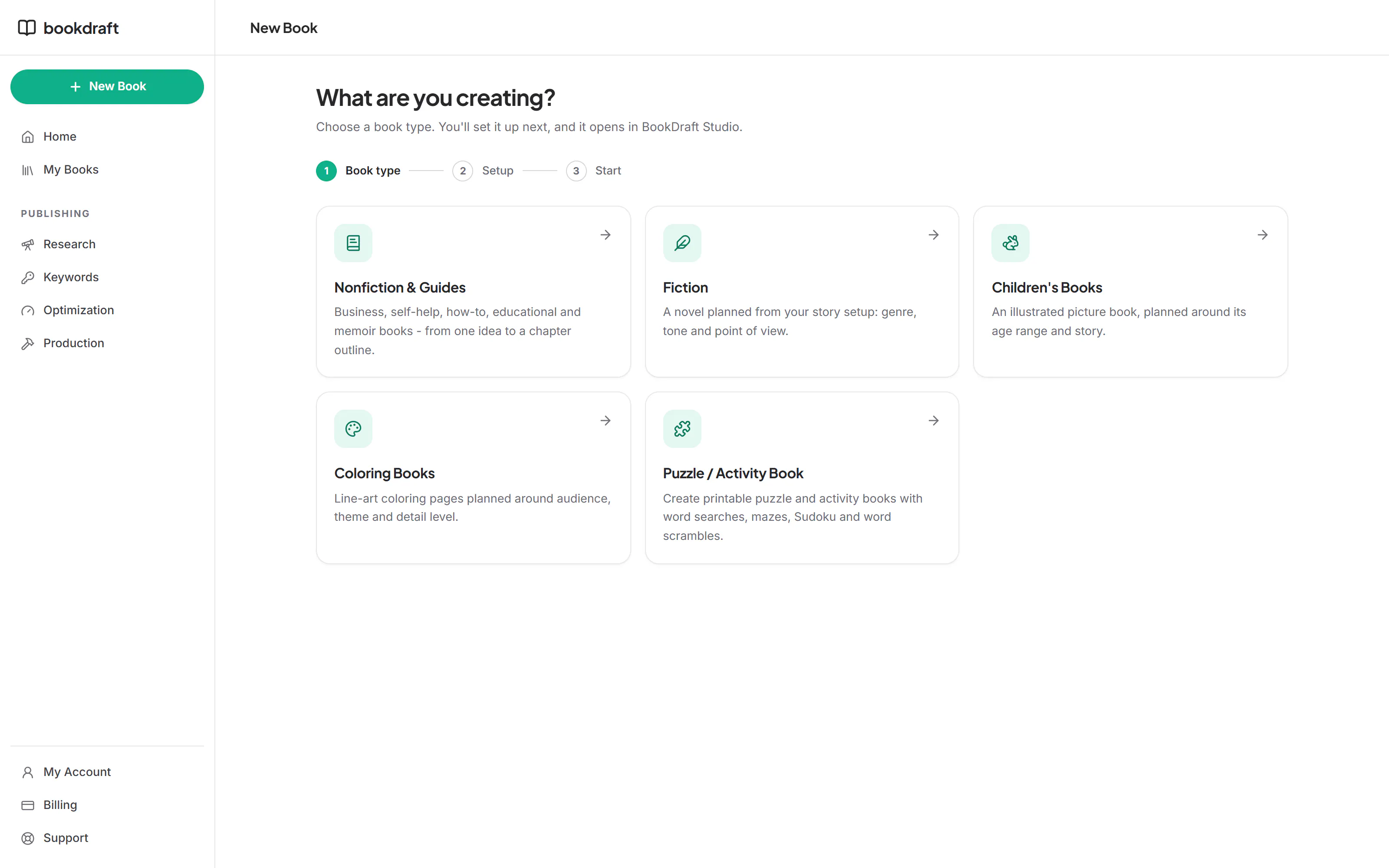
Task: Click the arrow on the Children's Books card
Action: click(1263, 235)
